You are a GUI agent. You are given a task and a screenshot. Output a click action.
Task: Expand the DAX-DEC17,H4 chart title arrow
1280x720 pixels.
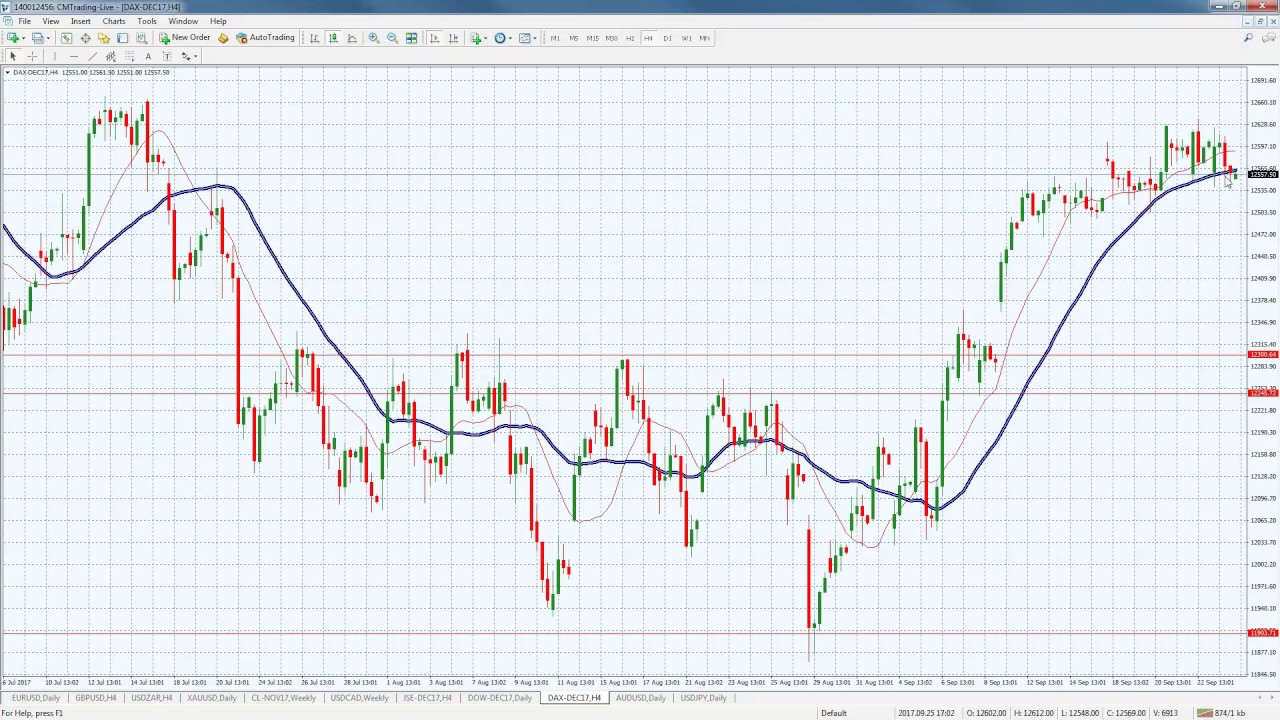(8, 72)
